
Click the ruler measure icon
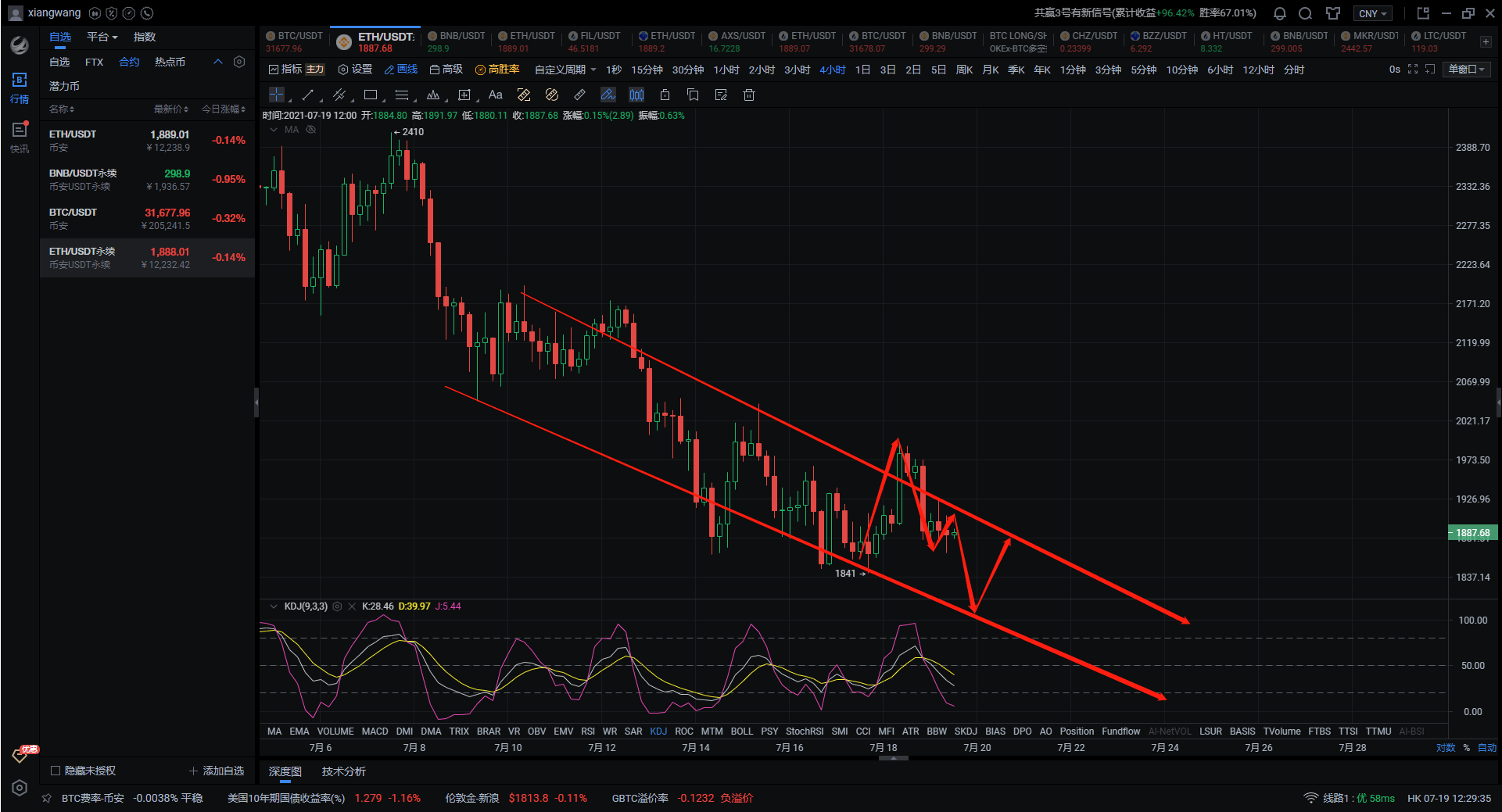[579, 95]
